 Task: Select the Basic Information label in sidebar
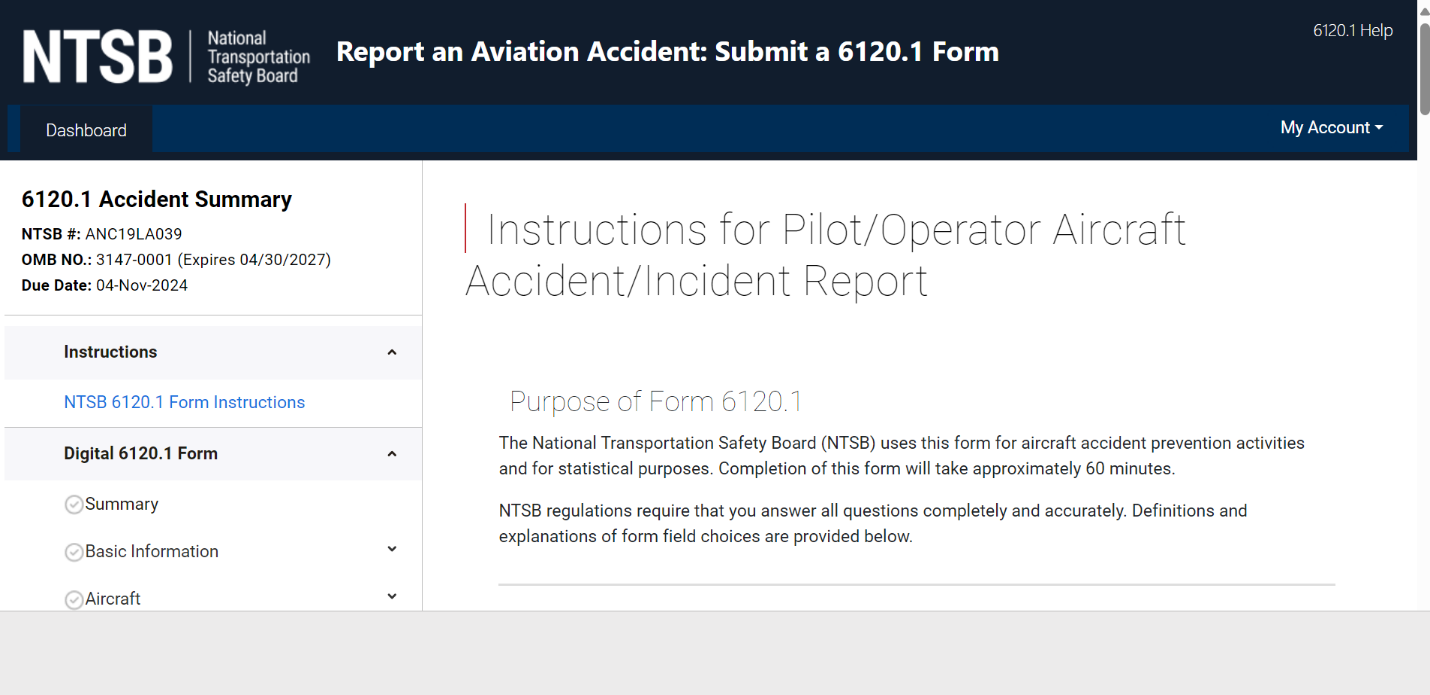(x=151, y=551)
